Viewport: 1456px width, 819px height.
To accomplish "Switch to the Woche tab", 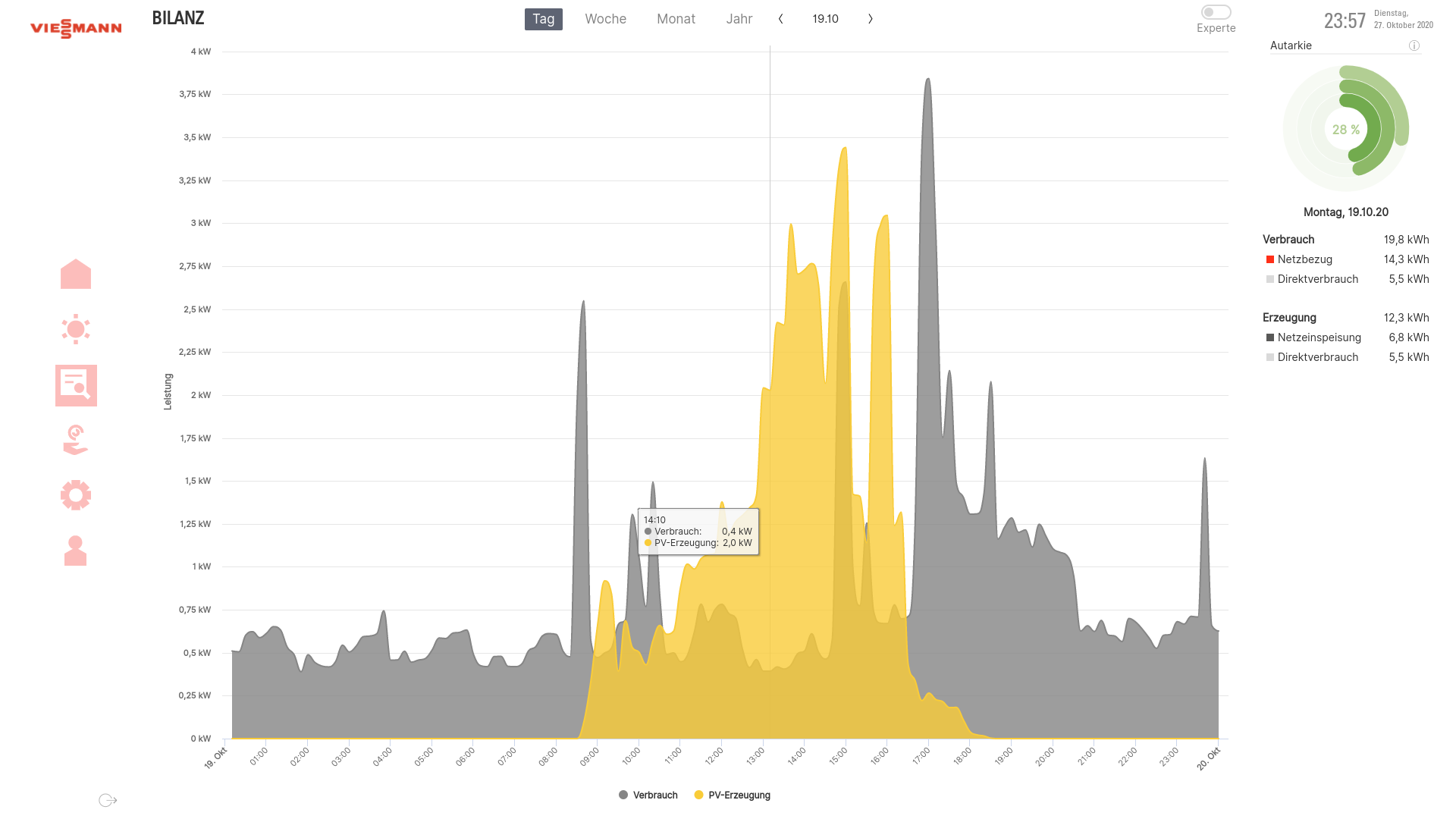I will click(x=605, y=19).
